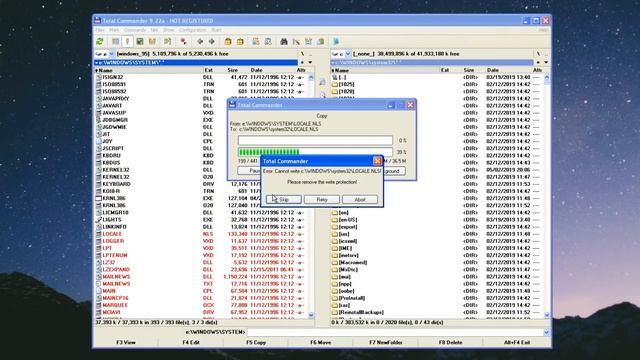
Task: Open the Show menu
Action: tap(169, 30)
